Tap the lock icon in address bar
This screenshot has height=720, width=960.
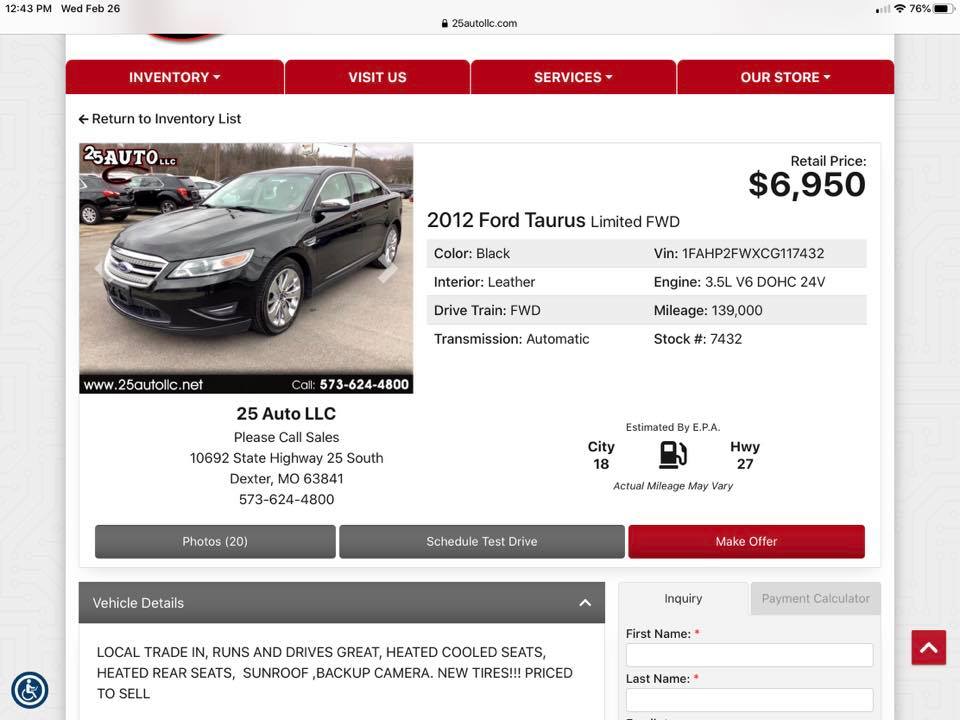(445, 23)
